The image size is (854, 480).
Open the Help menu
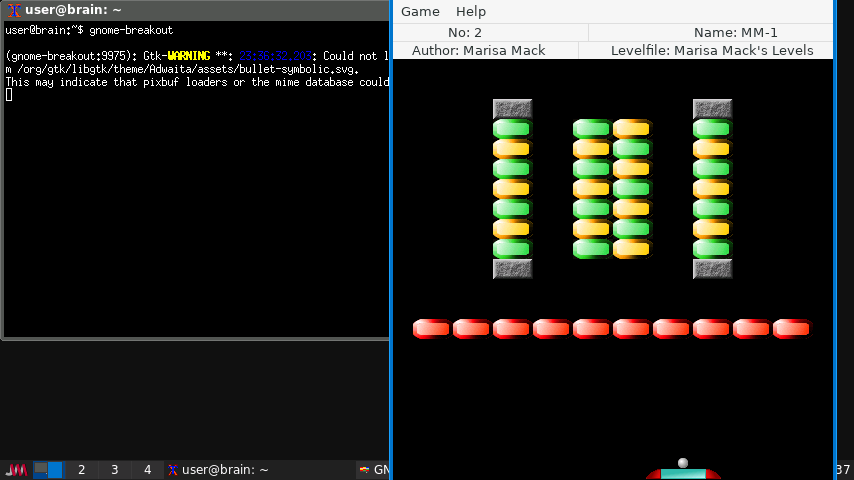tap(471, 11)
